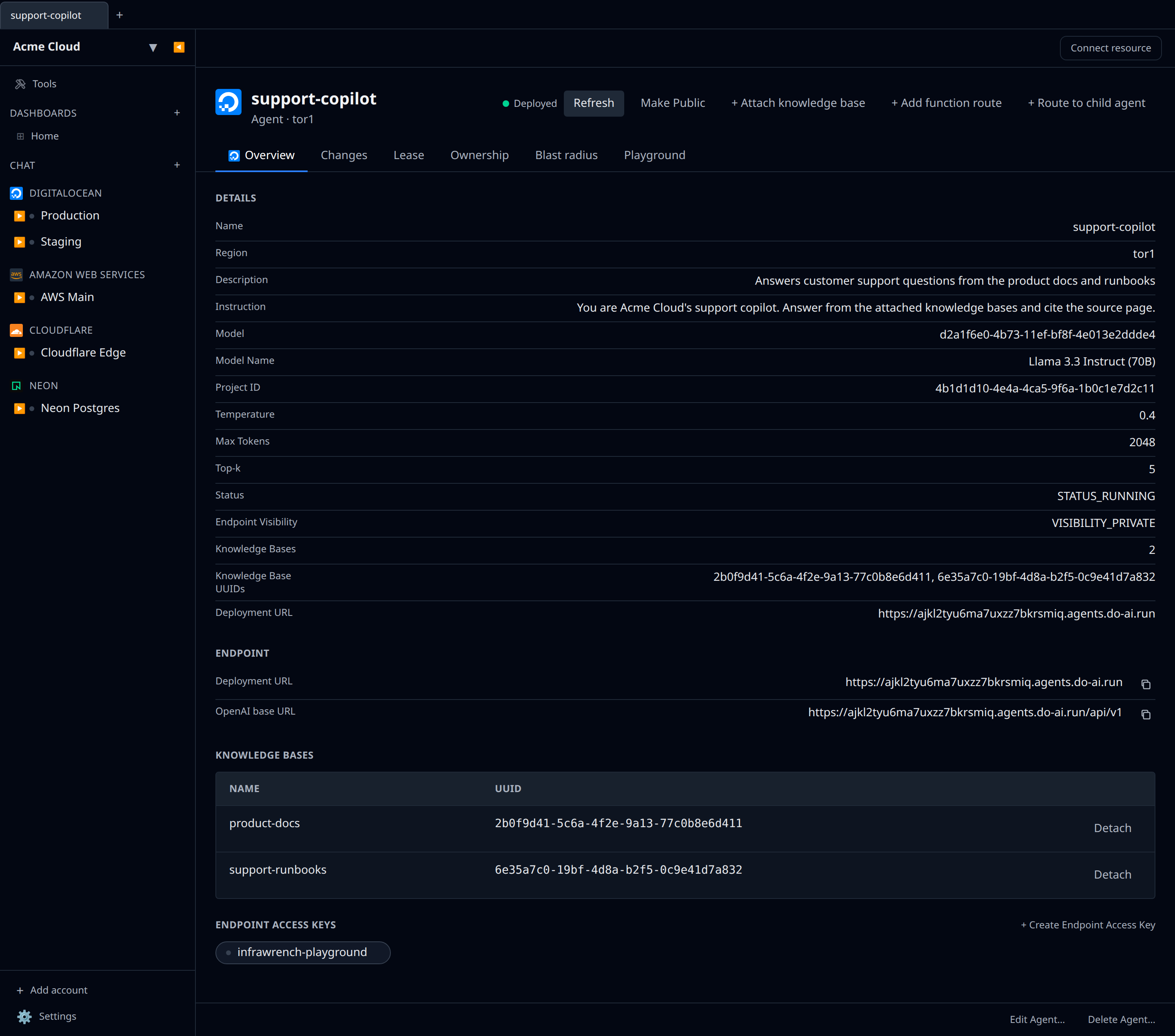Add a new dashboard with plus icon

pos(177,113)
